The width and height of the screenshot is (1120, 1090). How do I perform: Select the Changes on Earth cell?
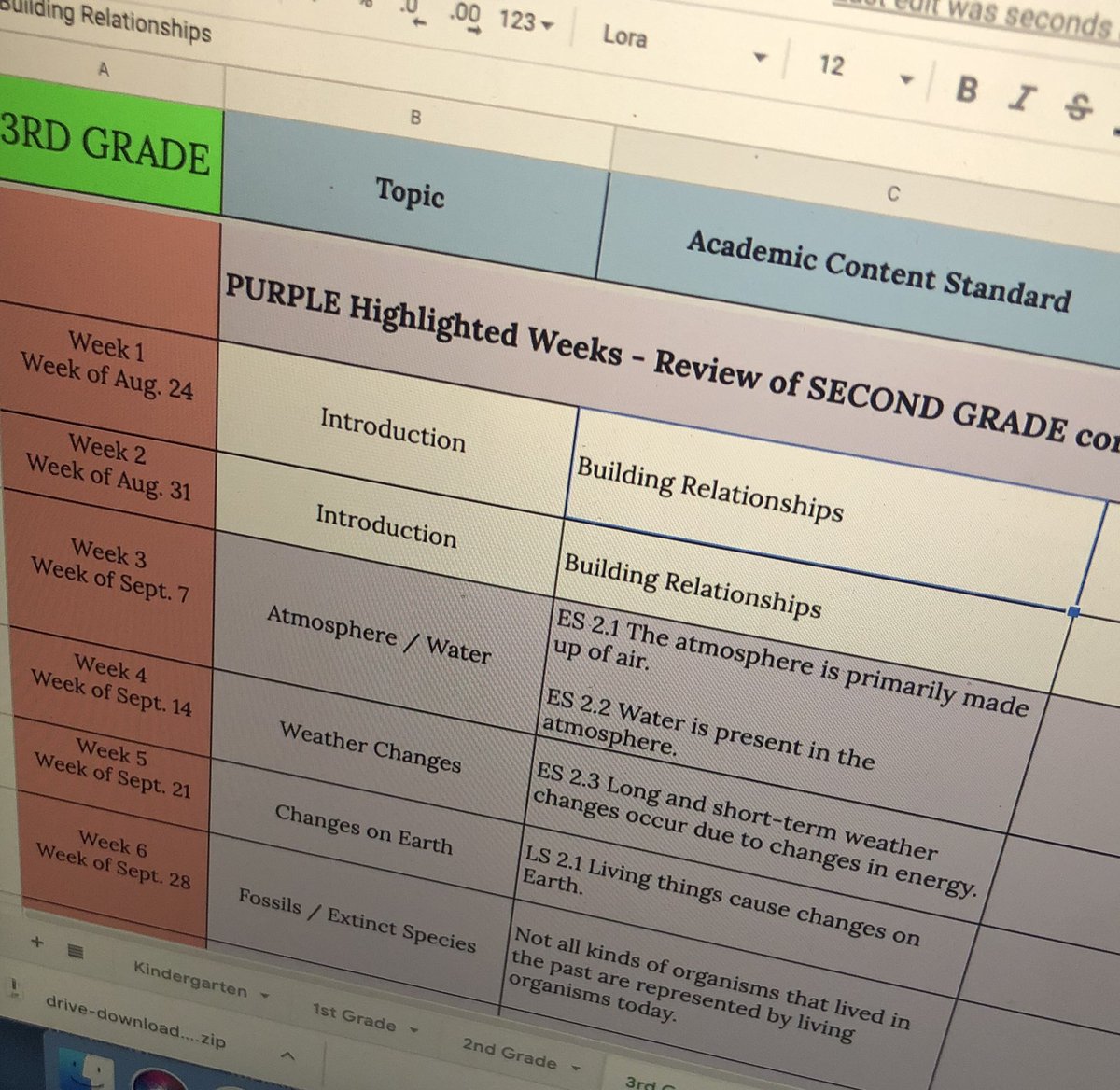[363, 830]
